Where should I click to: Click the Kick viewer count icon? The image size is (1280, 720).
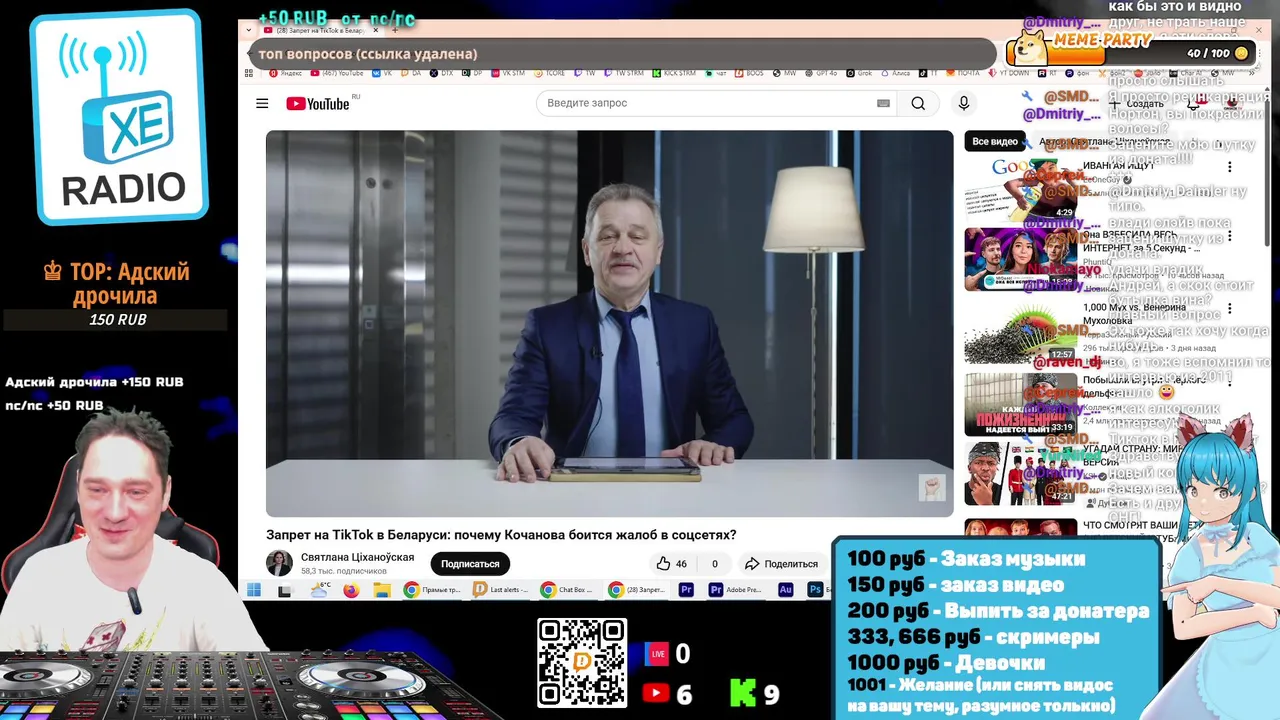coord(742,692)
